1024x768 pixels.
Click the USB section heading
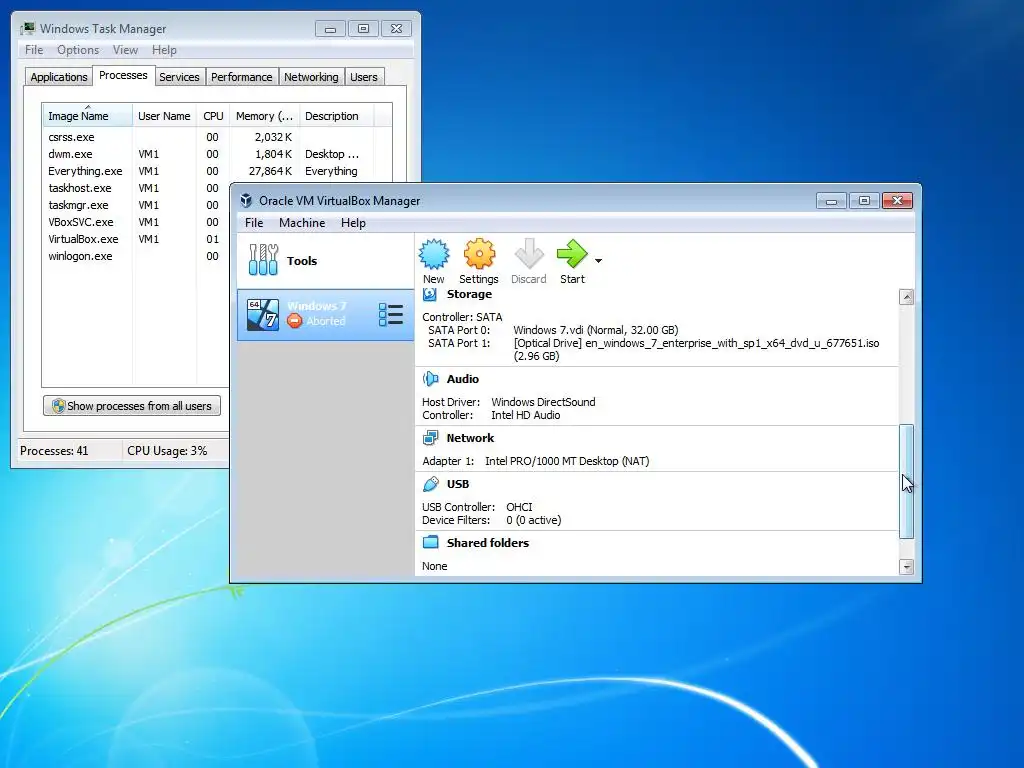click(x=458, y=484)
